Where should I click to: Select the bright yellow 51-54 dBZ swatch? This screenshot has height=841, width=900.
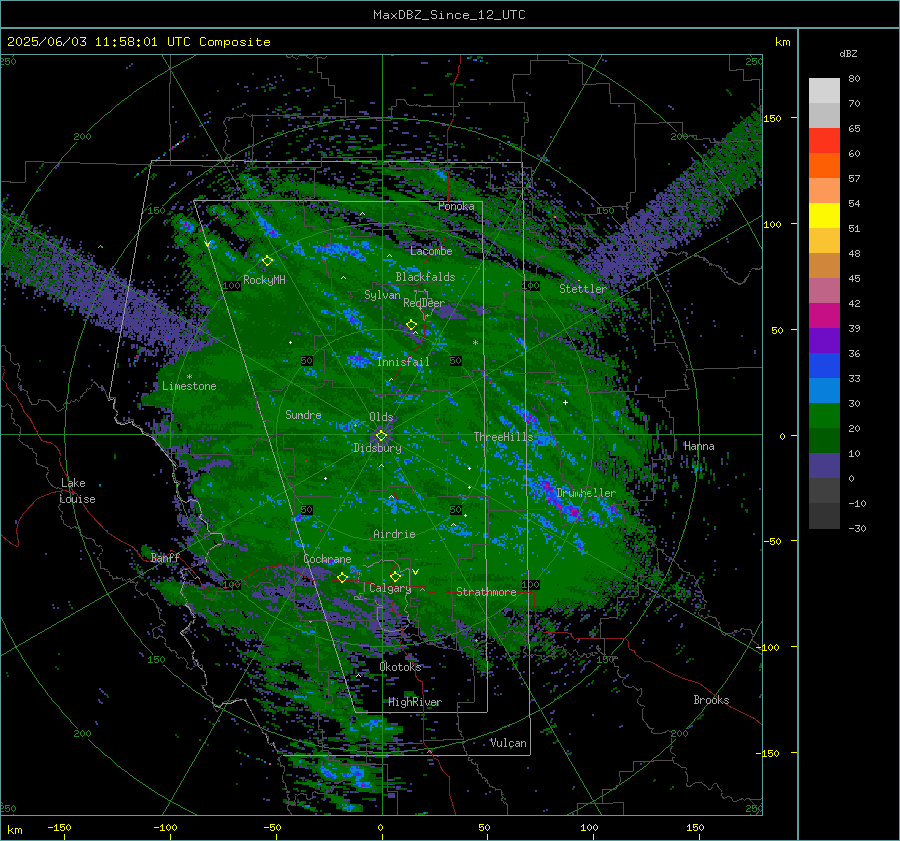coord(824,216)
